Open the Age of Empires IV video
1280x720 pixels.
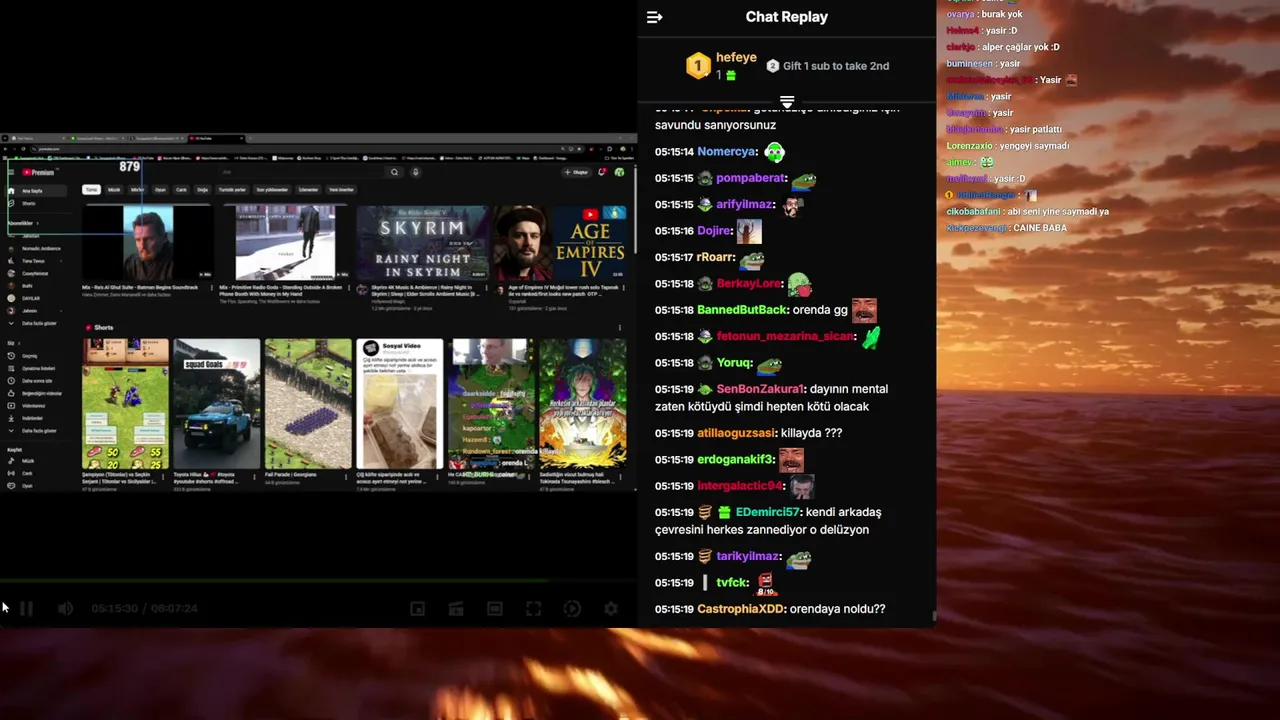click(560, 243)
